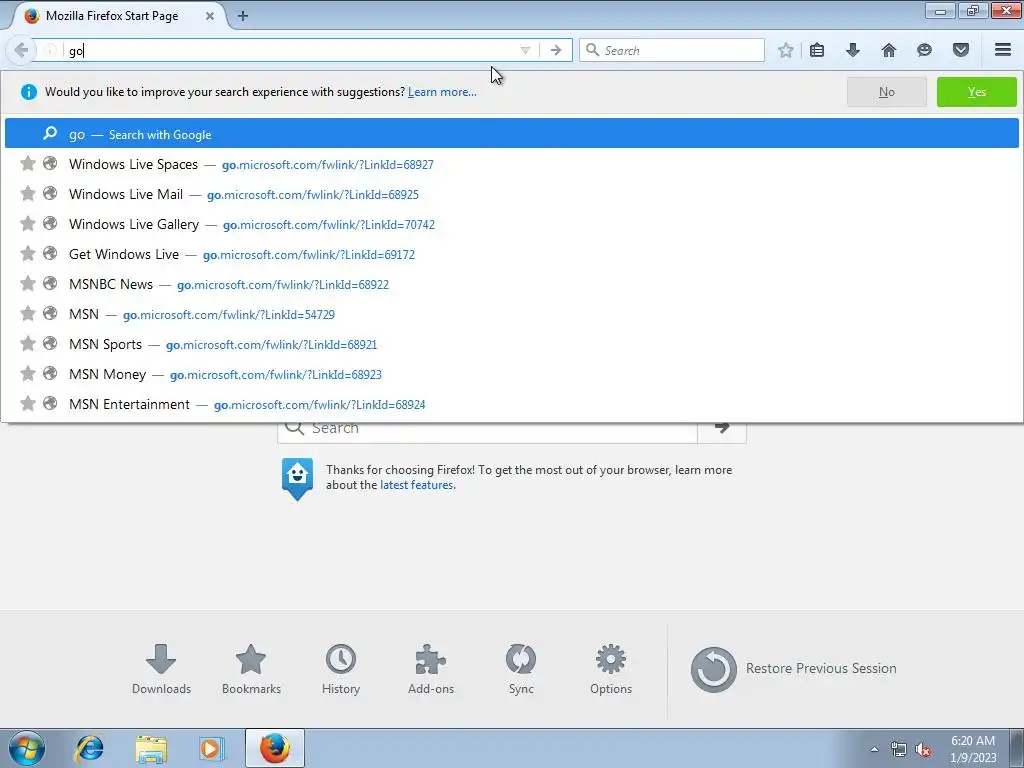Open the Learn more link
This screenshot has width=1024, height=768.
point(442,92)
